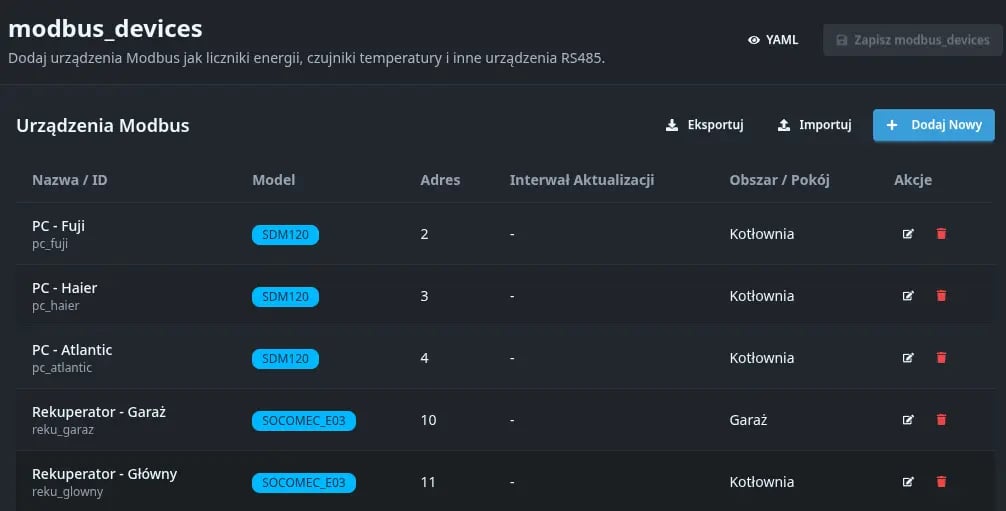Screen dimensions: 1006x511
Task: Select the 'PC - Fuji' device name
Action: (x=58, y=226)
